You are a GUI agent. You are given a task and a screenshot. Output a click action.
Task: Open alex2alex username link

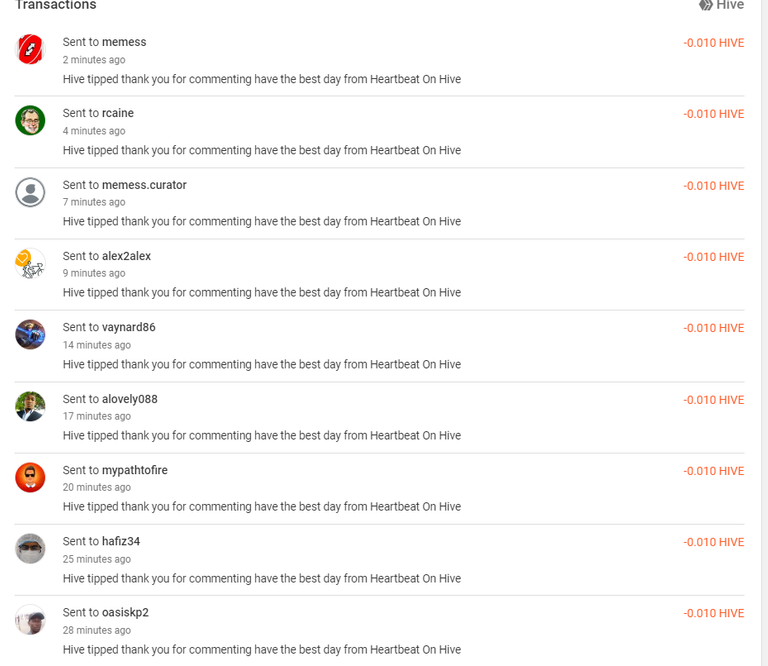(126, 256)
